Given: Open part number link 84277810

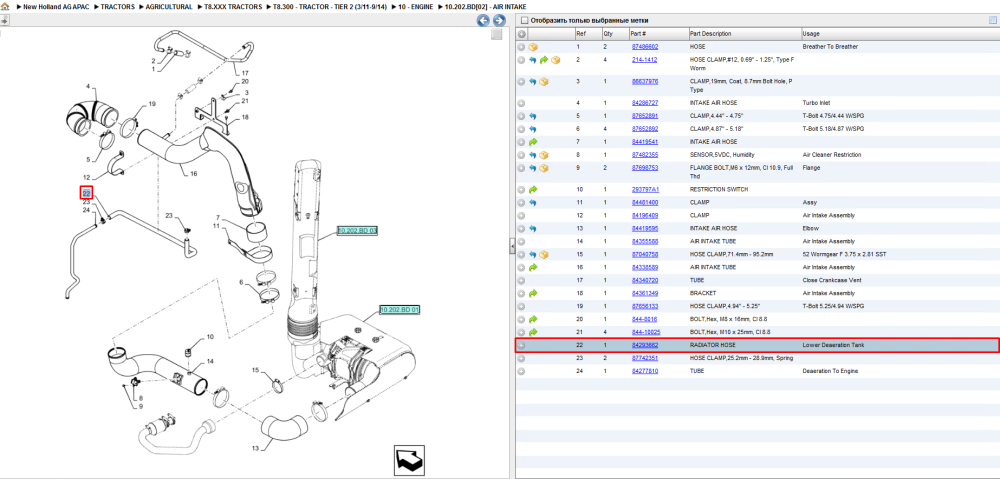Looking at the screenshot, I should [x=644, y=371].
